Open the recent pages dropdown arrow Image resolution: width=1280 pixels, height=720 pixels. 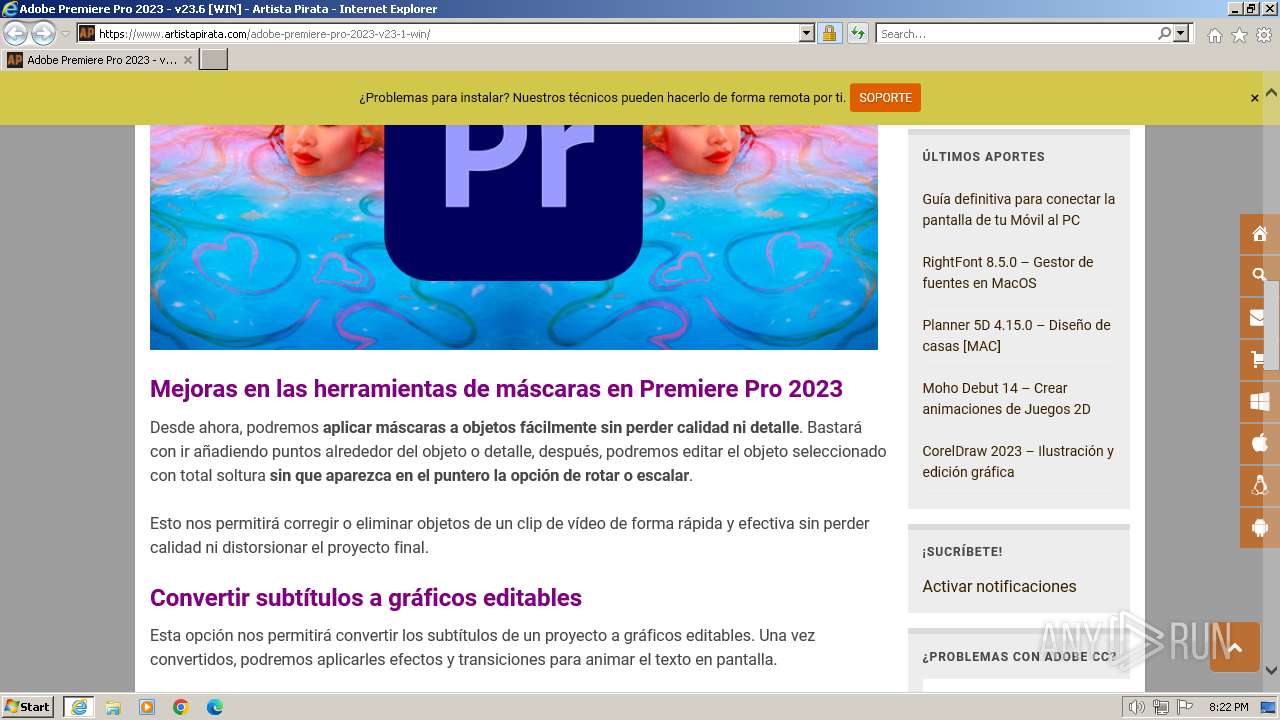pos(65,34)
